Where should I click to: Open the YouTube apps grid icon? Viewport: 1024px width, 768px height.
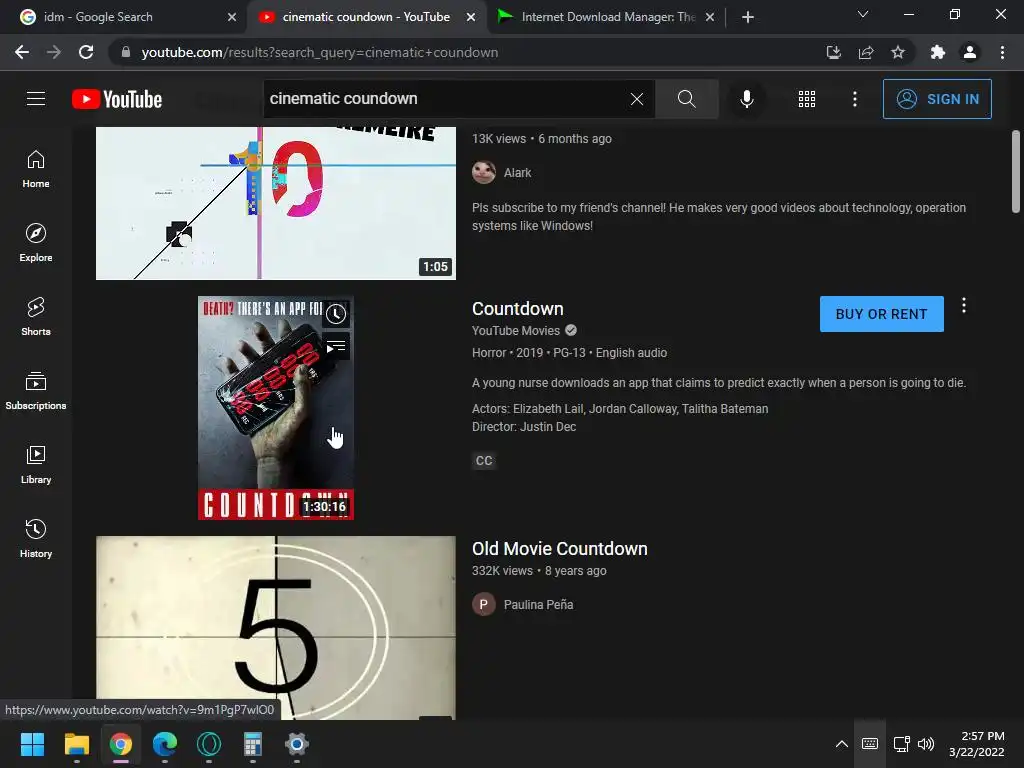807,99
